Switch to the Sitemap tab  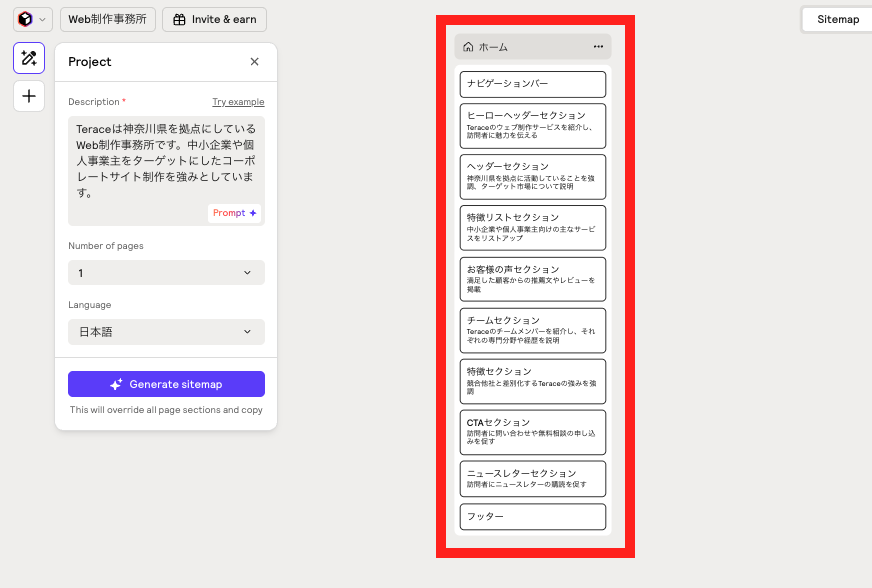tap(837, 19)
